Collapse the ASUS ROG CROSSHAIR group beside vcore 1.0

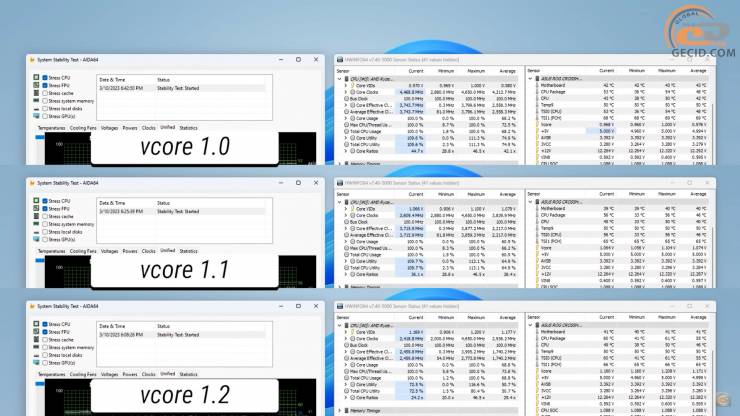coord(530,78)
